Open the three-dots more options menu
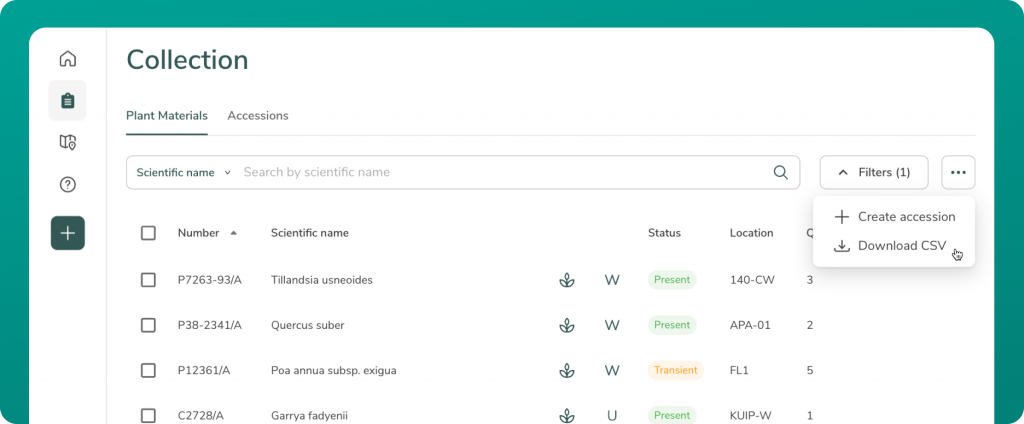The image size is (1024, 424). (958, 172)
